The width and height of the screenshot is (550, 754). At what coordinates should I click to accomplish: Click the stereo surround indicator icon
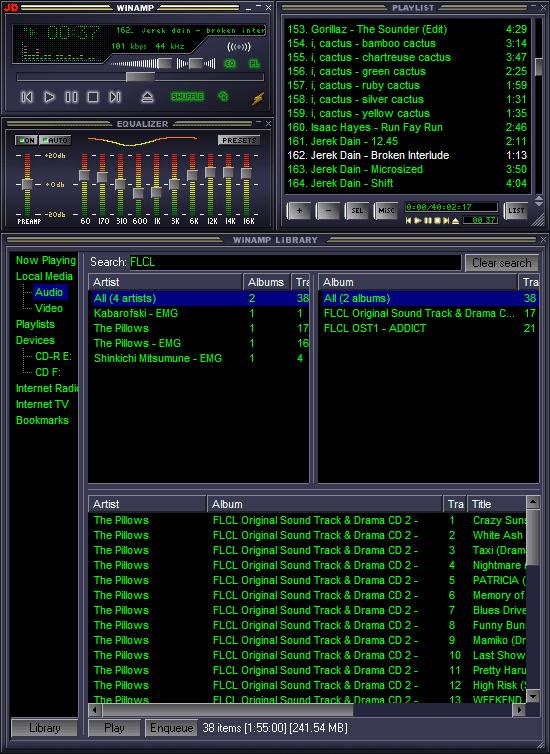(x=238, y=47)
